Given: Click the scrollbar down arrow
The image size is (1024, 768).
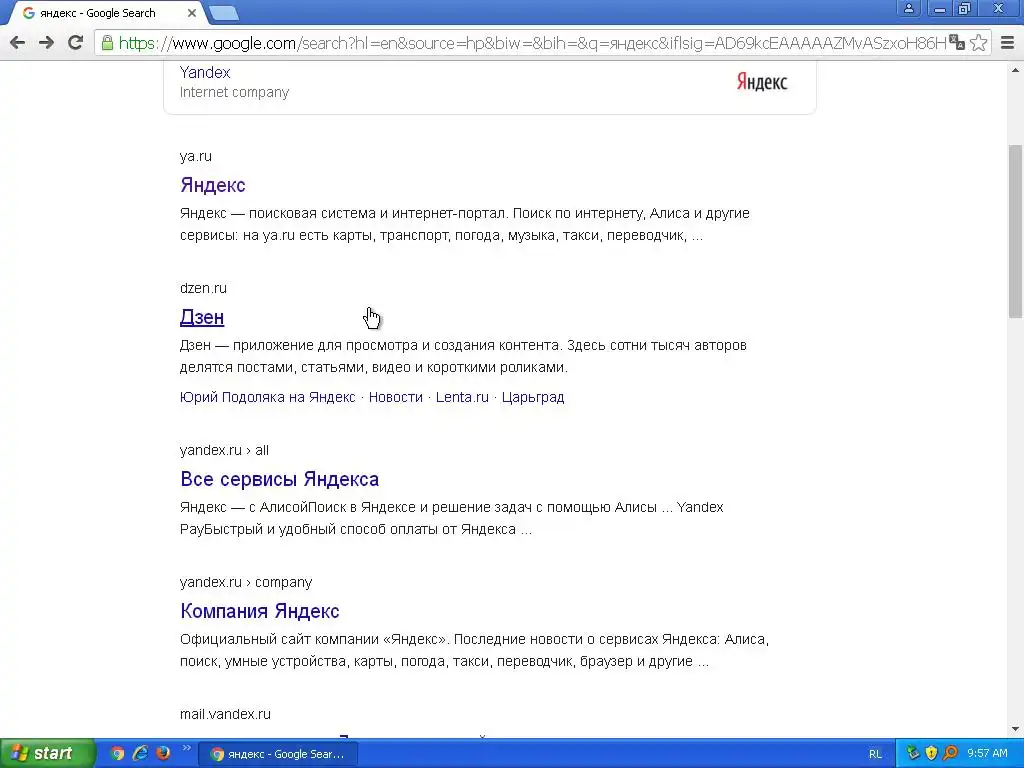Looking at the screenshot, I should pyautogui.click(x=1016, y=729).
